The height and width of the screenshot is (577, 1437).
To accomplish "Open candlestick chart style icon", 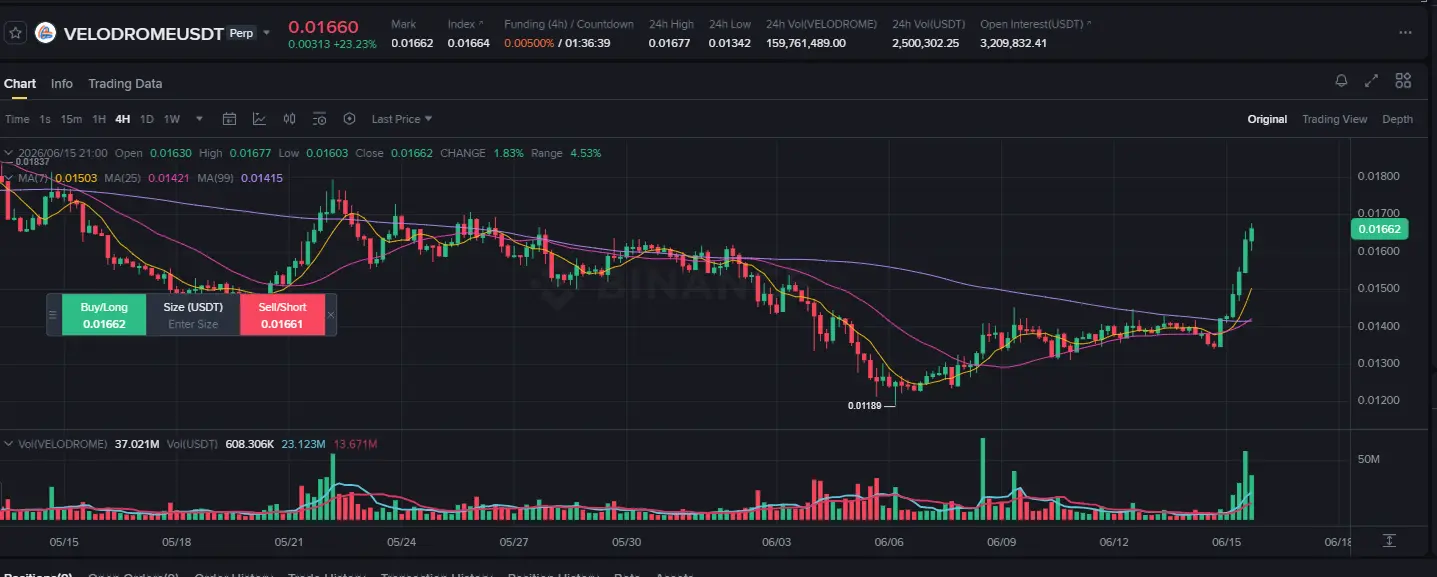I will pyautogui.click(x=290, y=119).
